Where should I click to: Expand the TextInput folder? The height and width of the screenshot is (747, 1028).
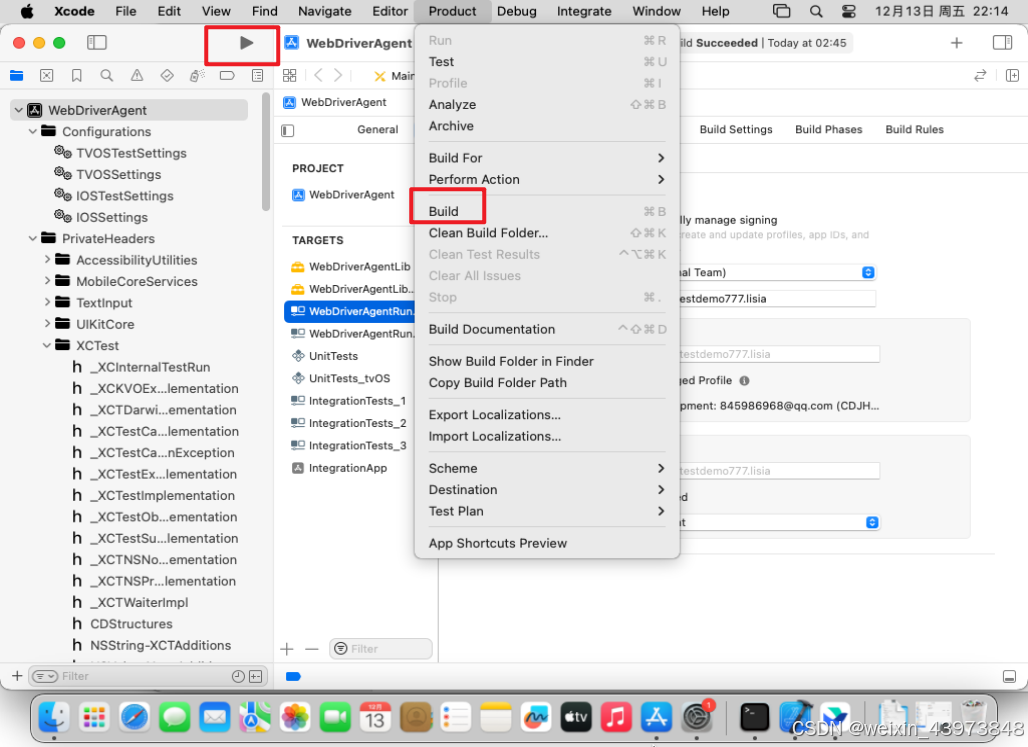pyautogui.click(x=47, y=302)
